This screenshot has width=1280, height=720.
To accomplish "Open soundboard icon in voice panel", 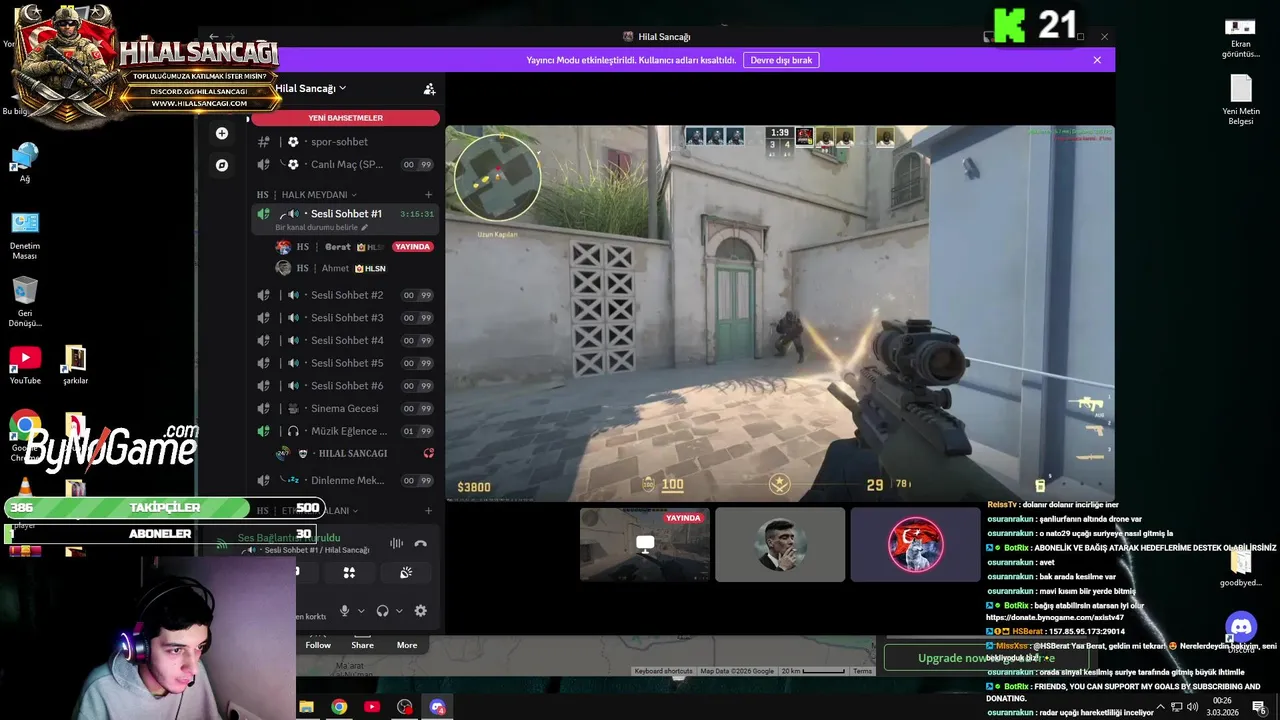I will pos(405,573).
